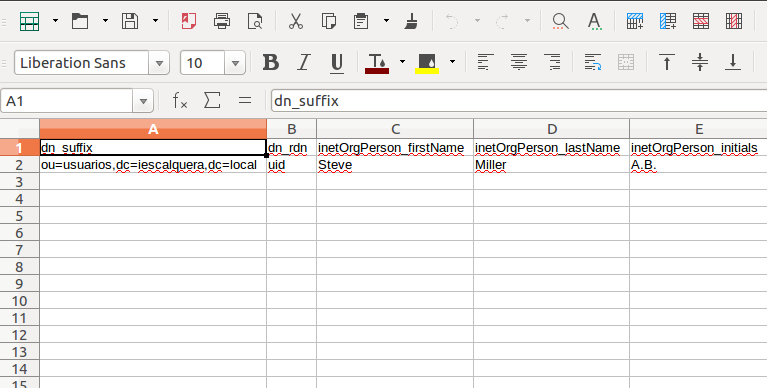This screenshot has width=767, height=388.
Task: Open the background color palette dropdown
Action: click(452, 62)
